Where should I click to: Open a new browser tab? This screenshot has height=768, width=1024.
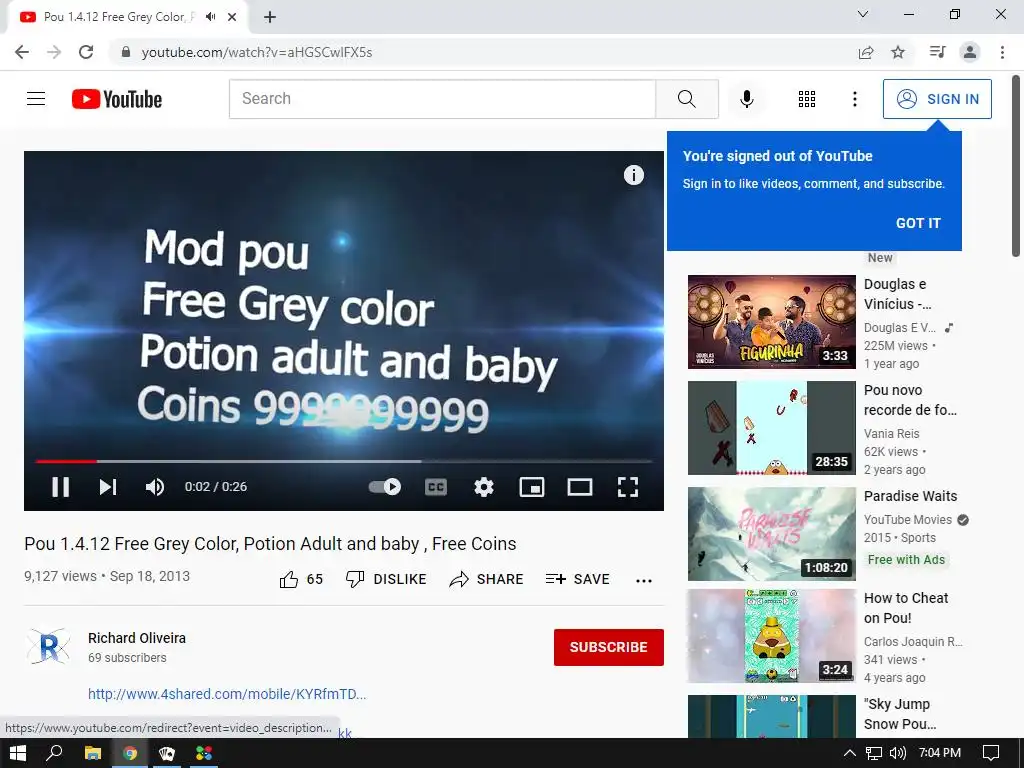[270, 17]
